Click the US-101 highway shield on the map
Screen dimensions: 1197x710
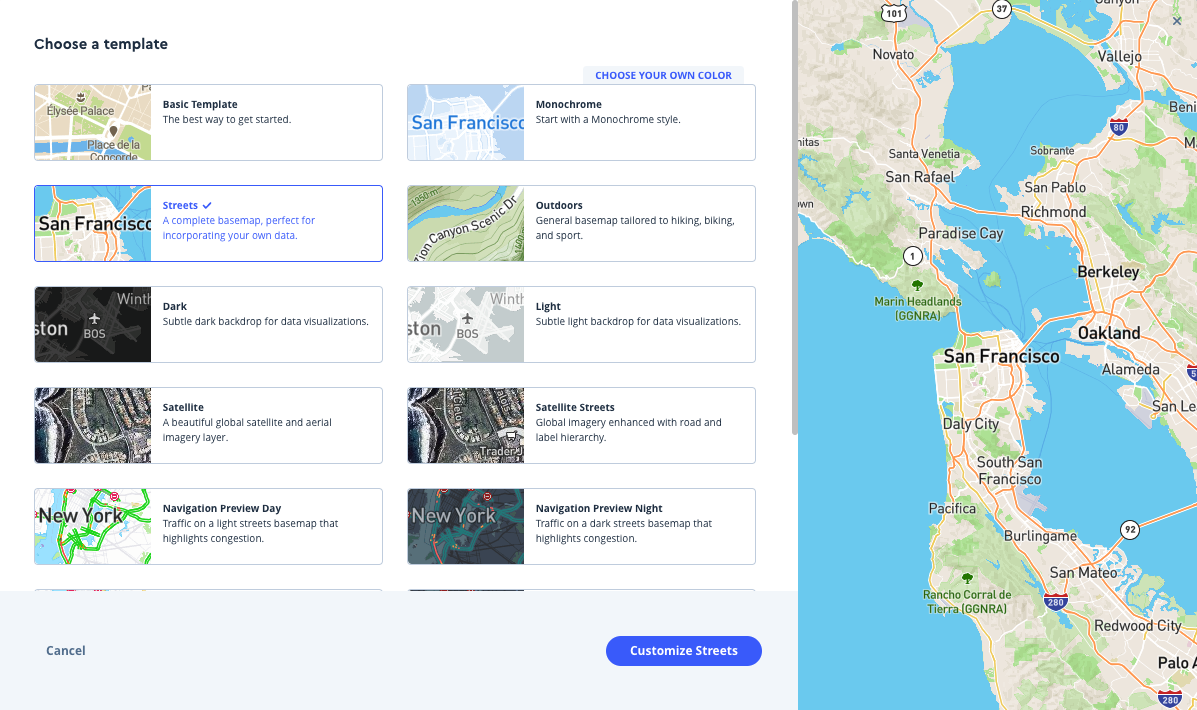click(893, 12)
